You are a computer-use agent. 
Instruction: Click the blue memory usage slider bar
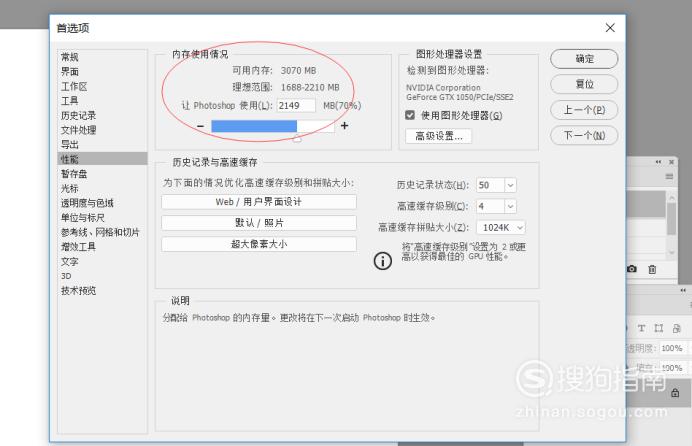click(254, 126)
